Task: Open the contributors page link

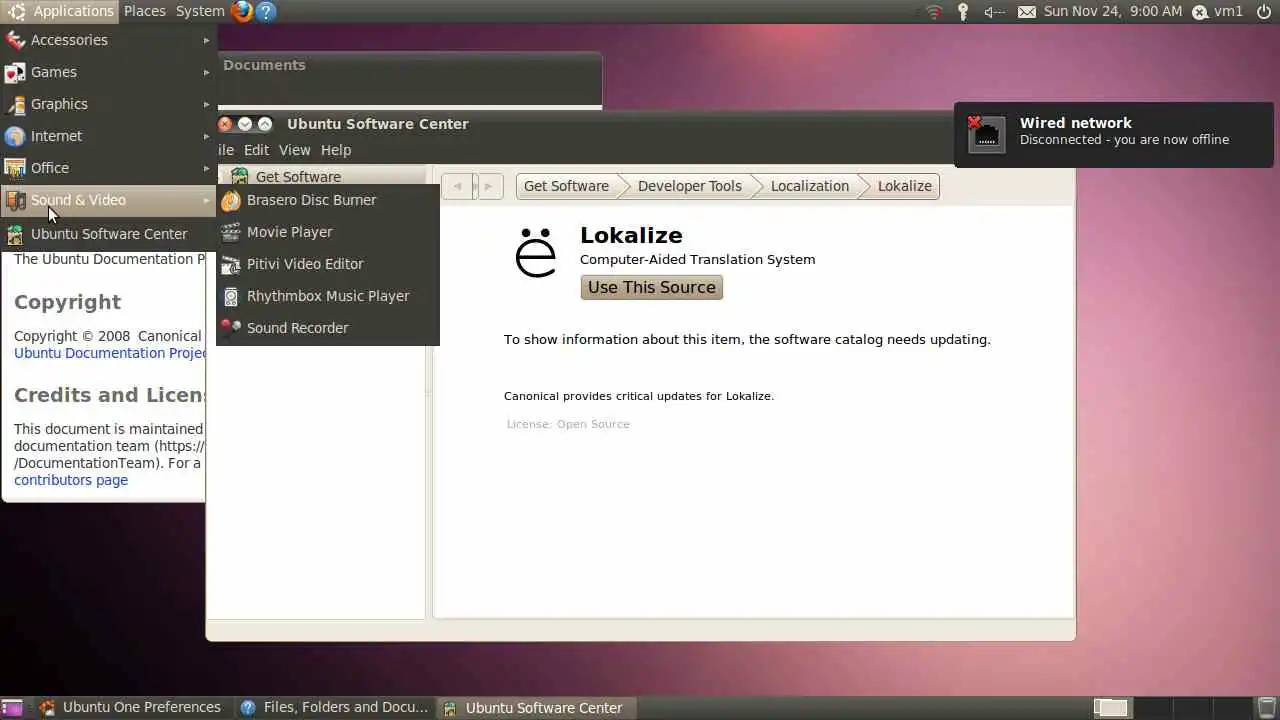Action: pyautogui.click(x=71, y=480)
